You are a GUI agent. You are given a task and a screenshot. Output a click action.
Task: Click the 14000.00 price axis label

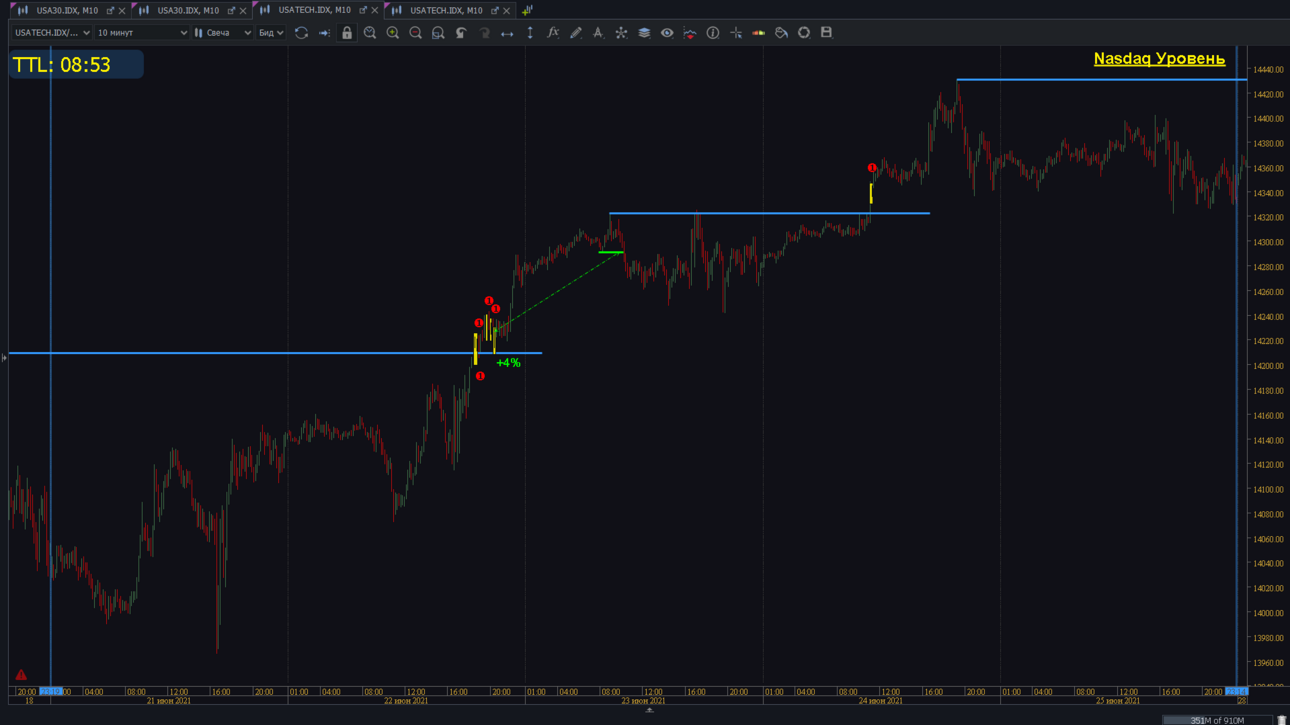[1268, 613]
